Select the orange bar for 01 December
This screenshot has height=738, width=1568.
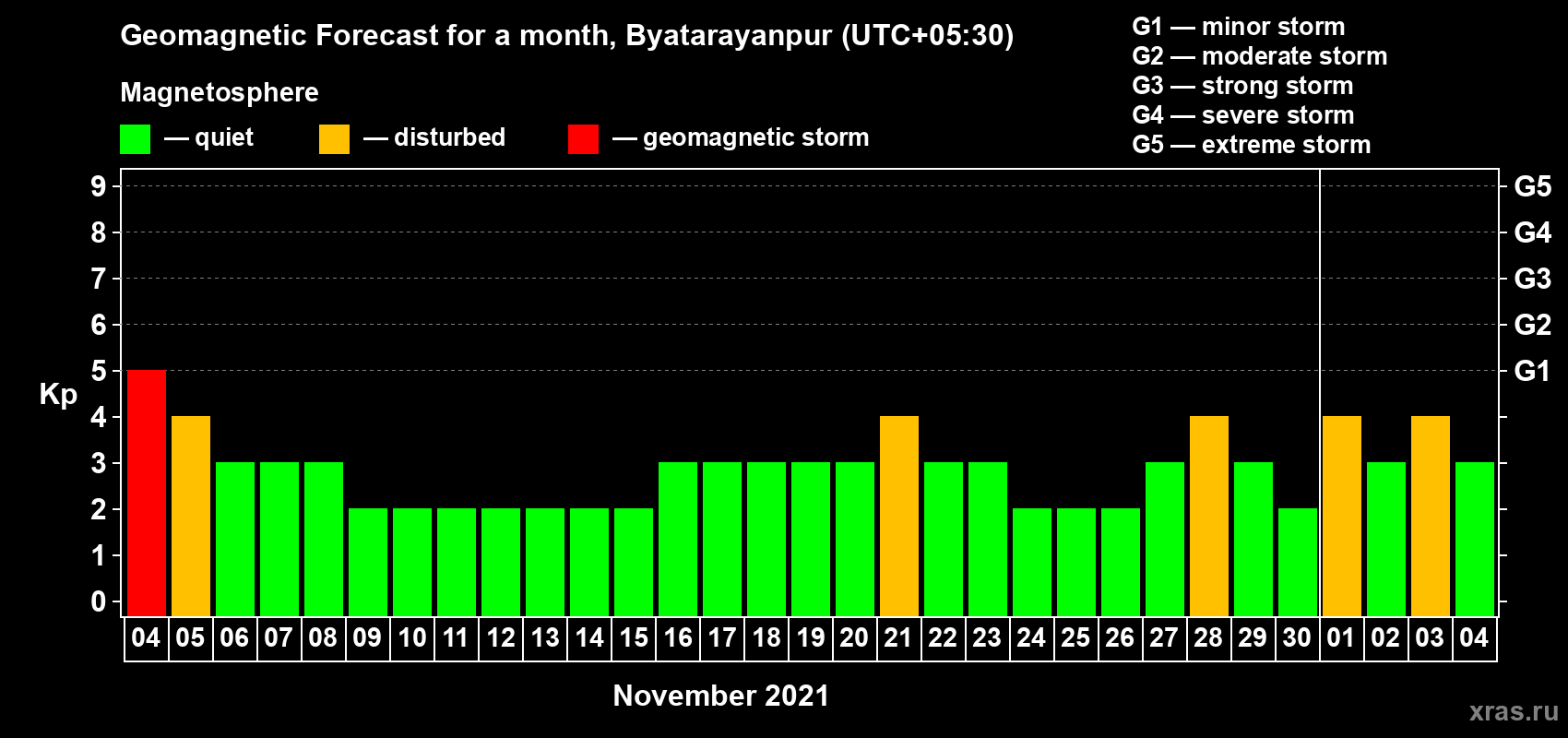tap(1342, 517)
